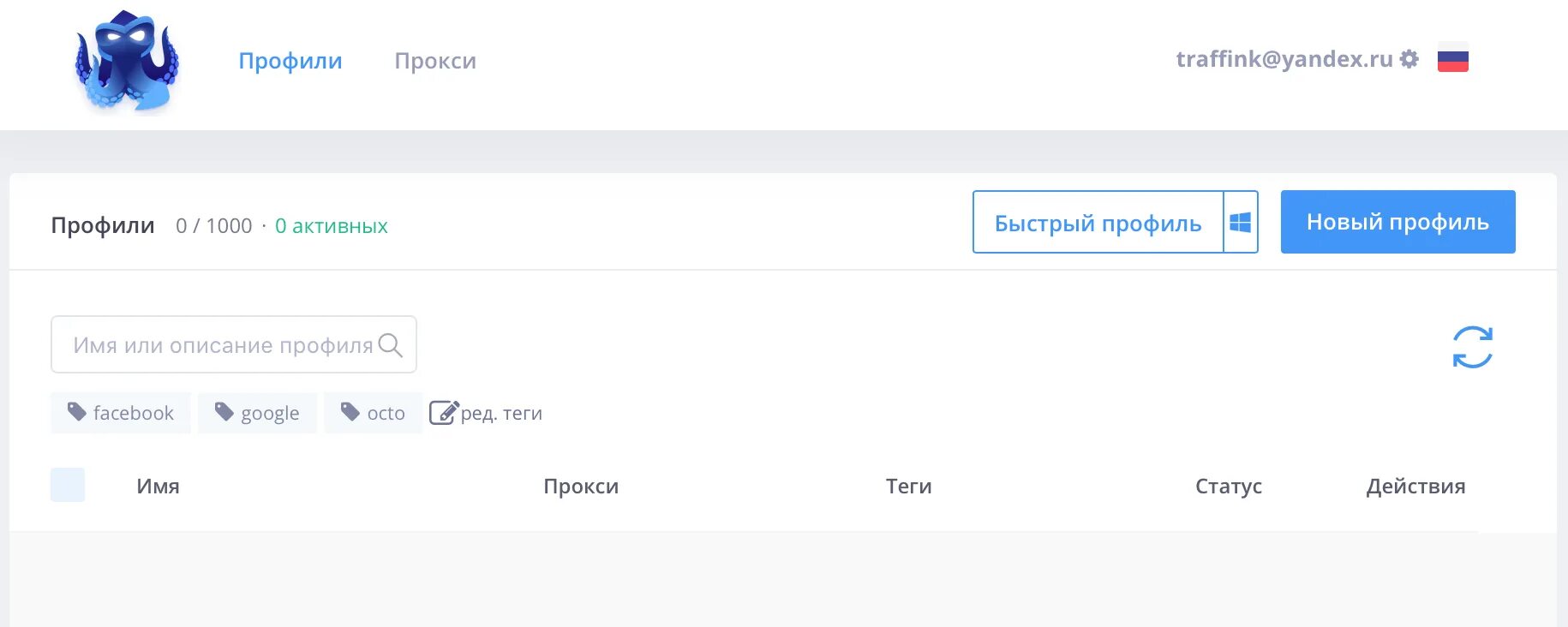
Task: Filter by google tag
Action: point(257,413)
